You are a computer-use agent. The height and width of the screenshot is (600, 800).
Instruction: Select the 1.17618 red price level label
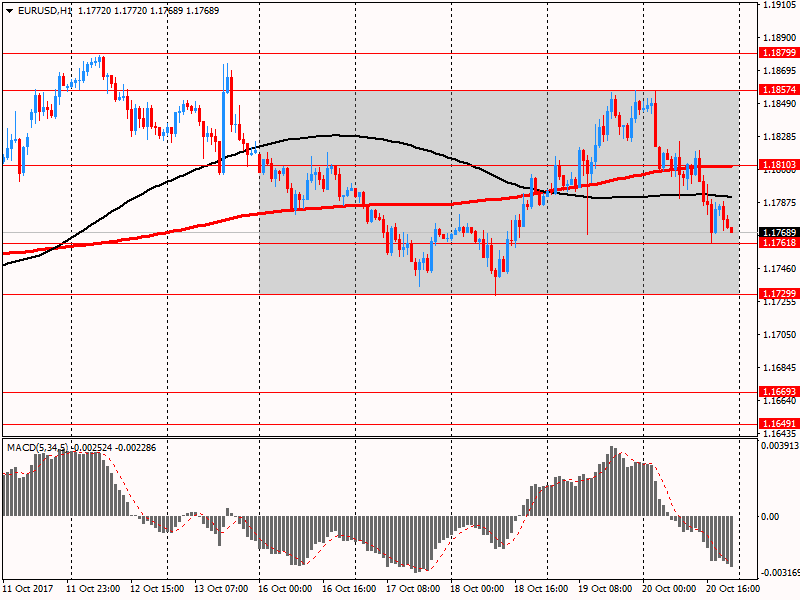[779, 243]
